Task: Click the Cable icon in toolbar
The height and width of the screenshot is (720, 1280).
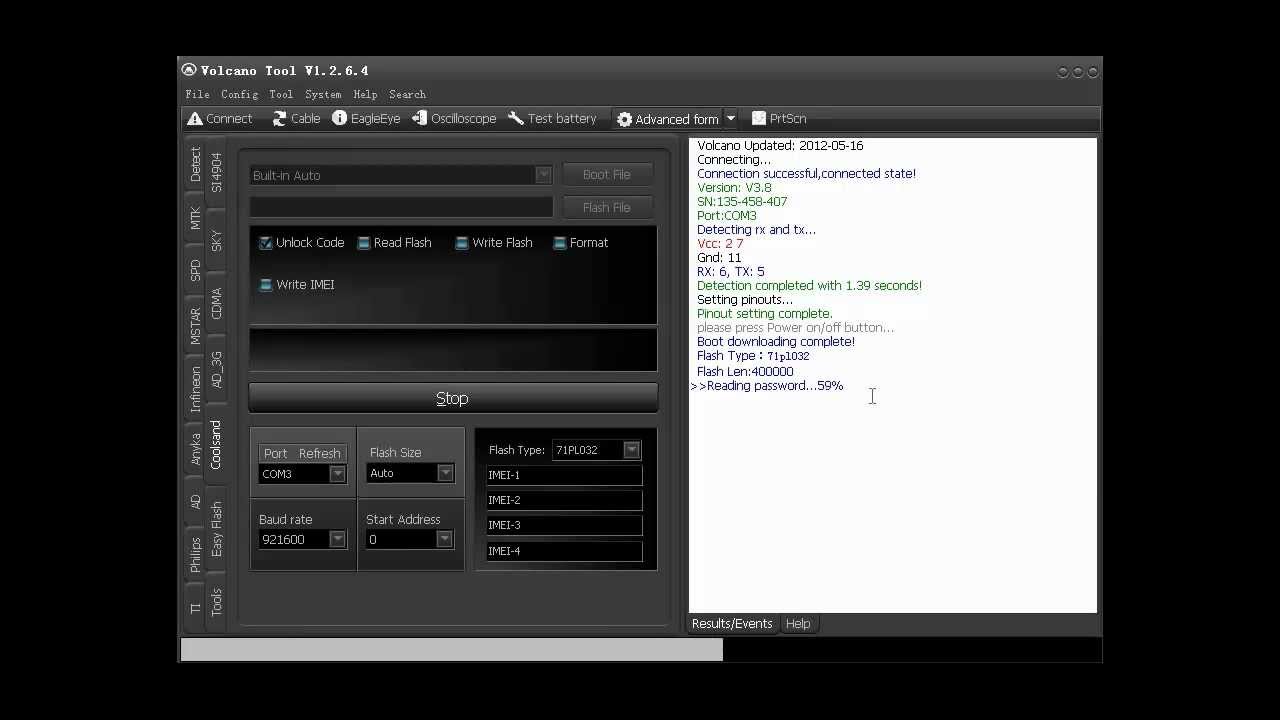Action: pos(280,118)
